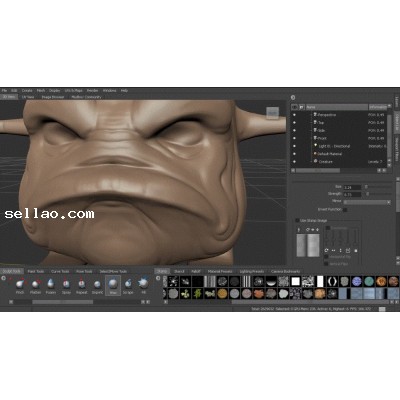Toggle visibility of the Top camera
This screenshot has width=400, height=400.
tap(294, 123)
